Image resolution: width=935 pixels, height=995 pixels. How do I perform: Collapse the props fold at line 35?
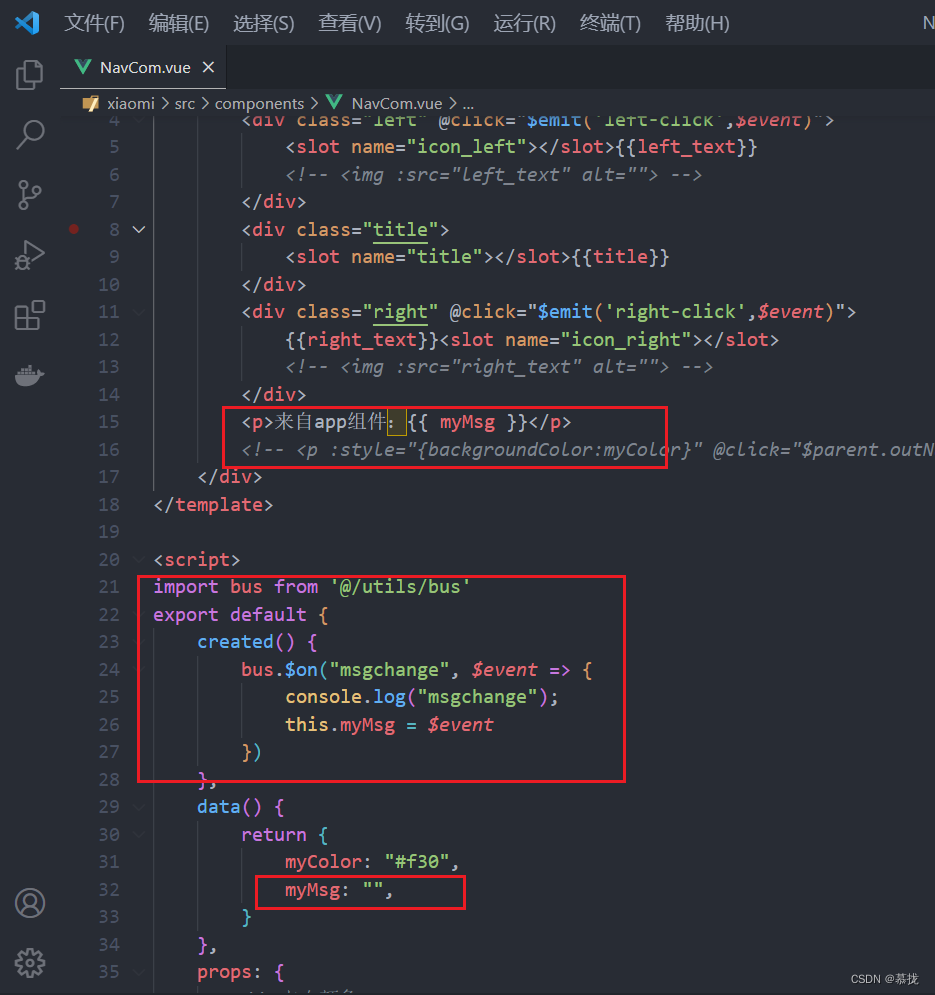(x=139, y=972)
